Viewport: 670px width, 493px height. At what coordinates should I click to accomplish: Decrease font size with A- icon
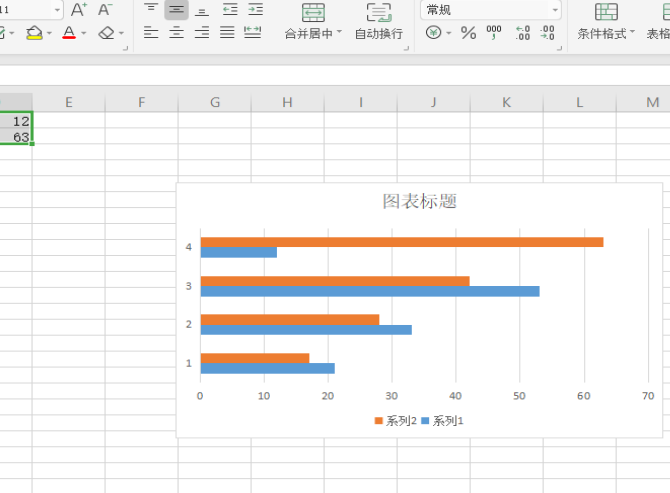[105, 9]
